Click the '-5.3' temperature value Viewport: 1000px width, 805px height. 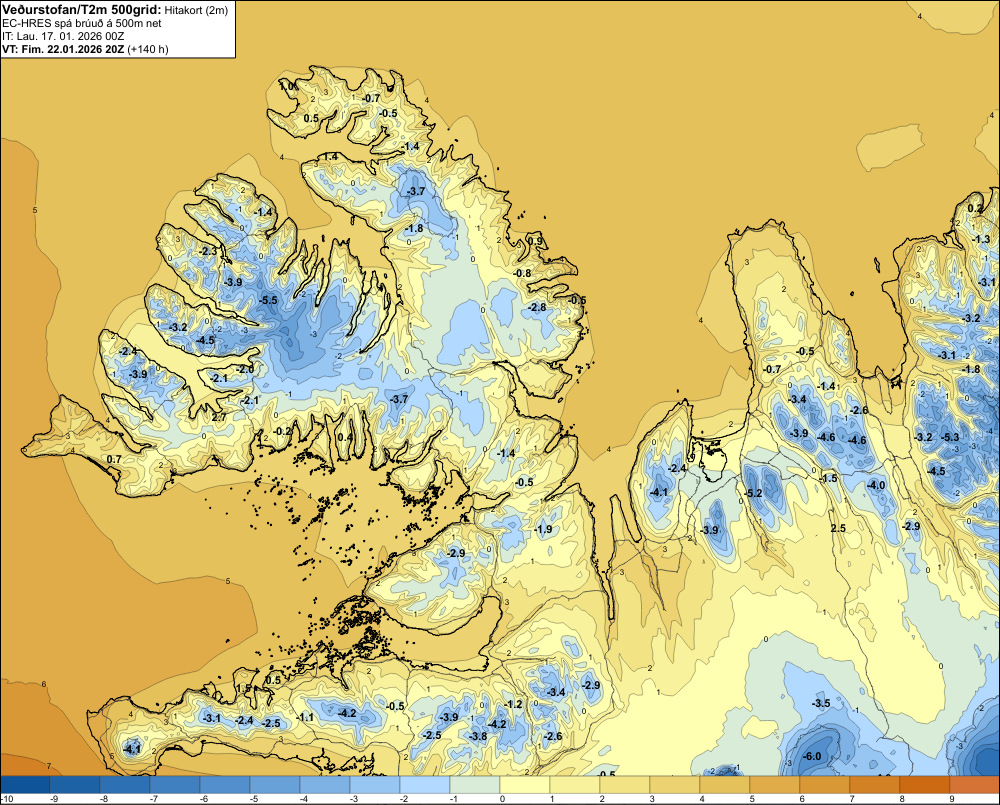[x=950, y=437]
